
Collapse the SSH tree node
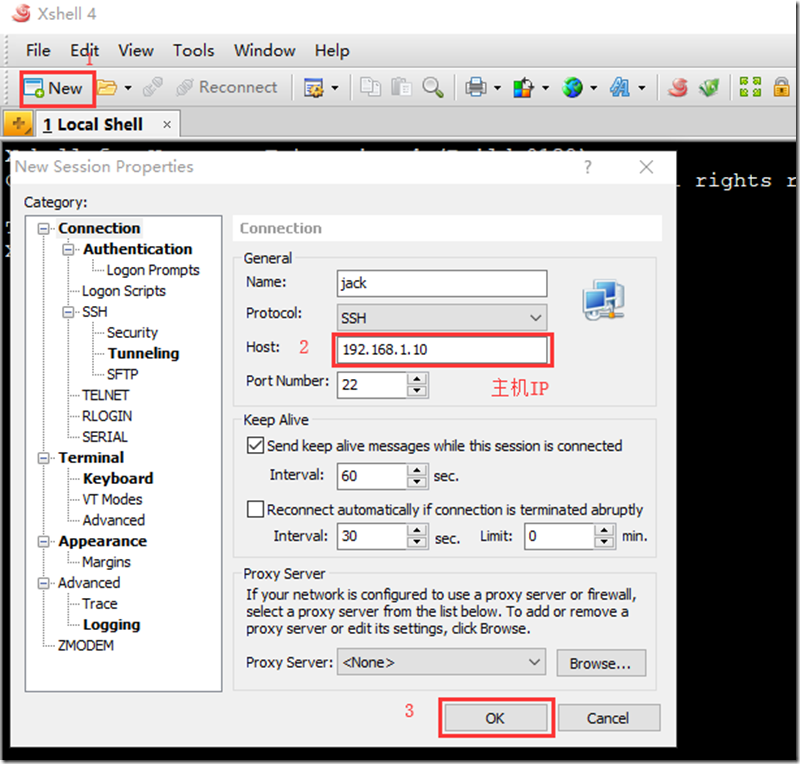pyautogui.click(x=68, y=312)
